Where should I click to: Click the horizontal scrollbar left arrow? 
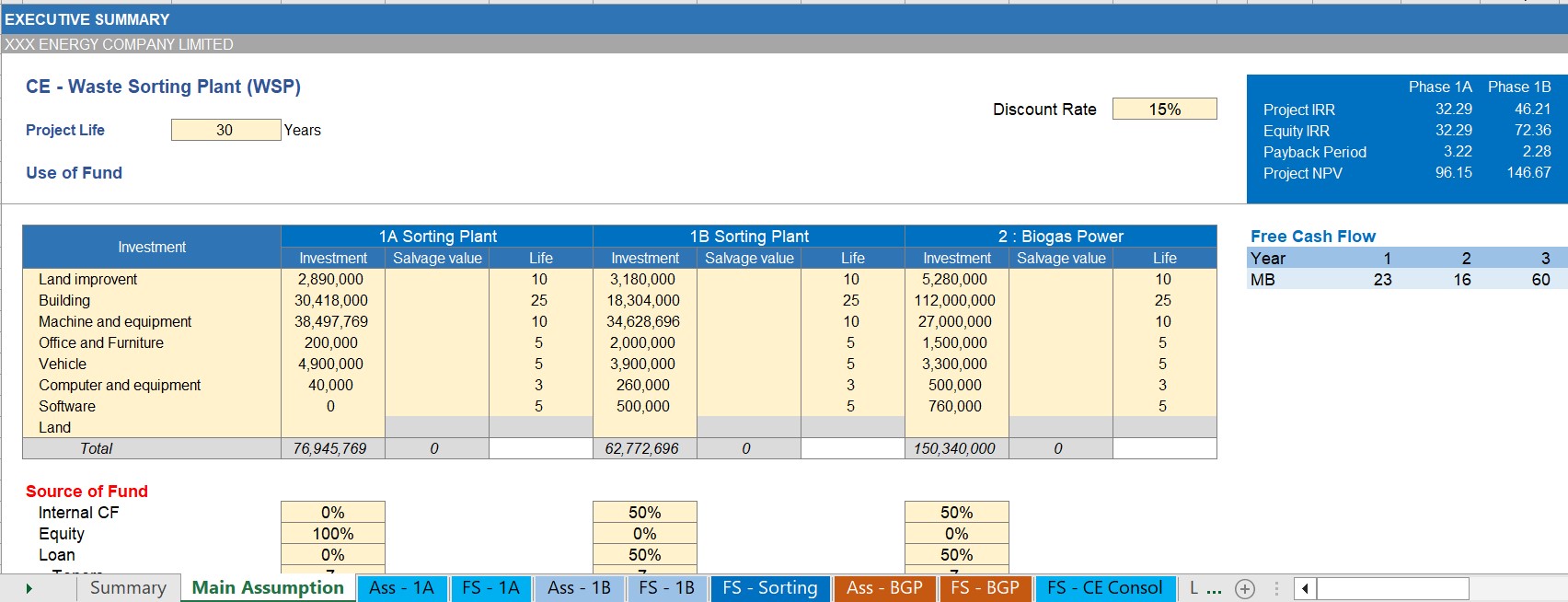click(x=1305, y=589)
